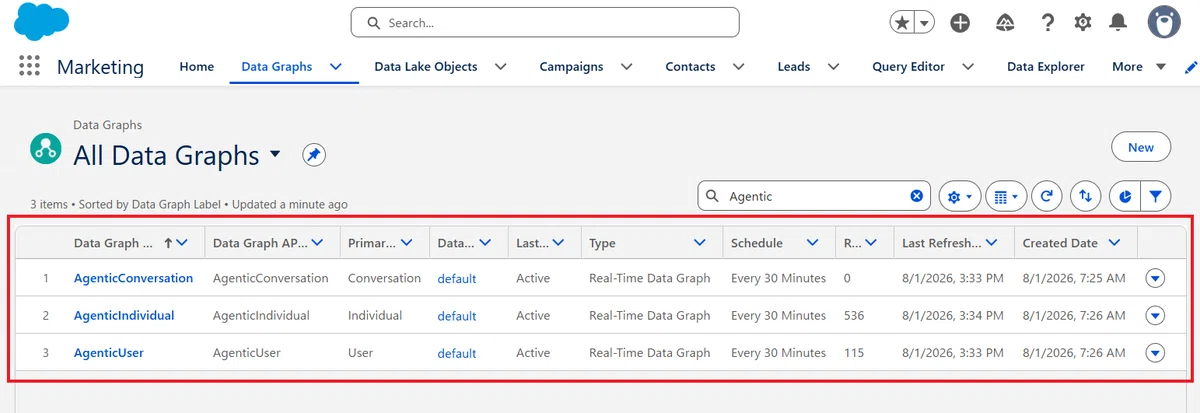This screenshot has height=413, width=1200.
Task: Expand row actions for AgenticUser
Action: click(x=1156, y=353)
